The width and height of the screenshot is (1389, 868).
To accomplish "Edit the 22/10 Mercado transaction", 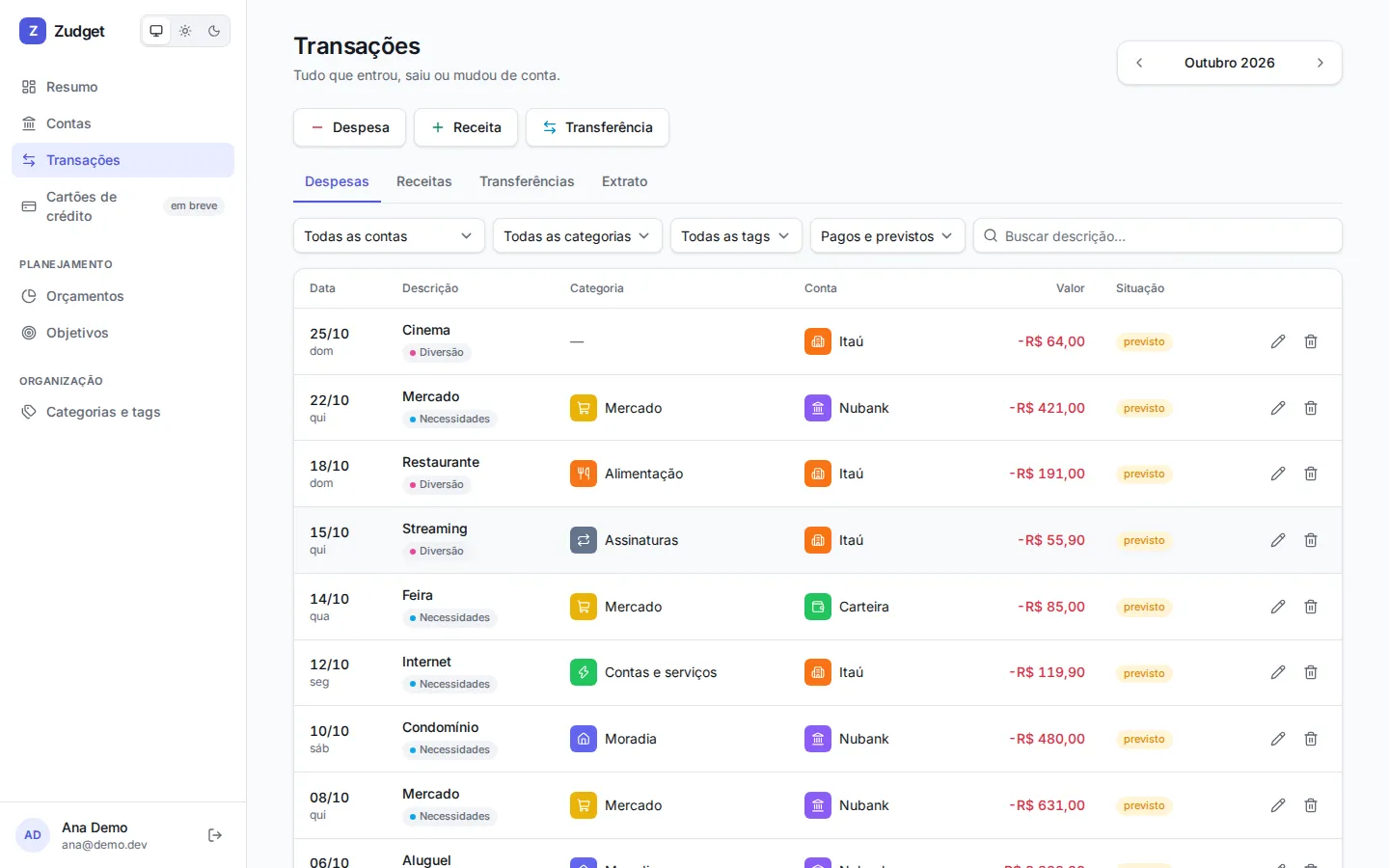I will pos(1278,408).
